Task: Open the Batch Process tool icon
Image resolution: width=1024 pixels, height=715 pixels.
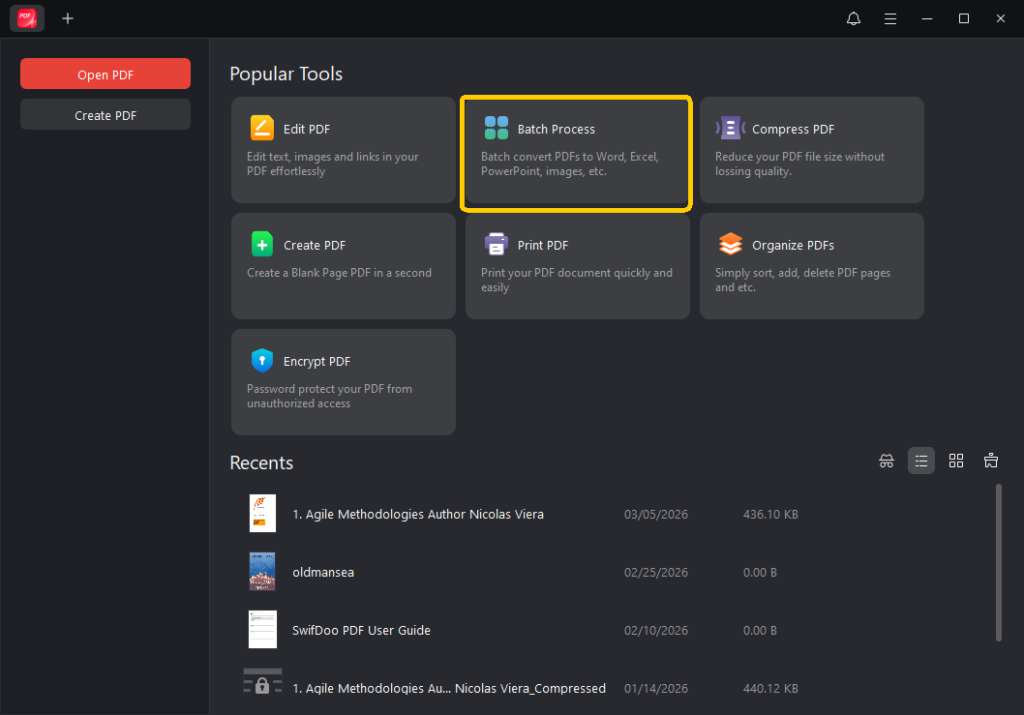Action: pyautogui.click(x=496, y=129)
